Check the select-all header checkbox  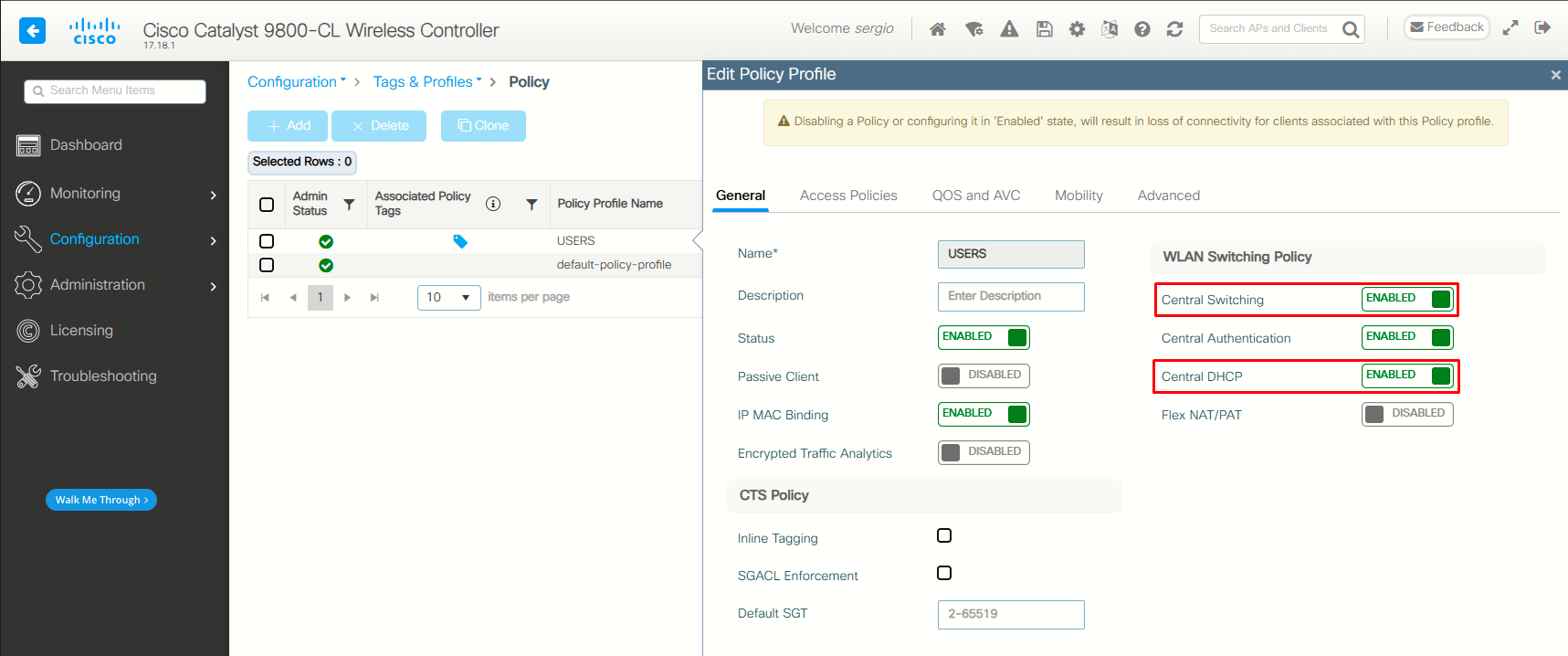coord(267,205)
